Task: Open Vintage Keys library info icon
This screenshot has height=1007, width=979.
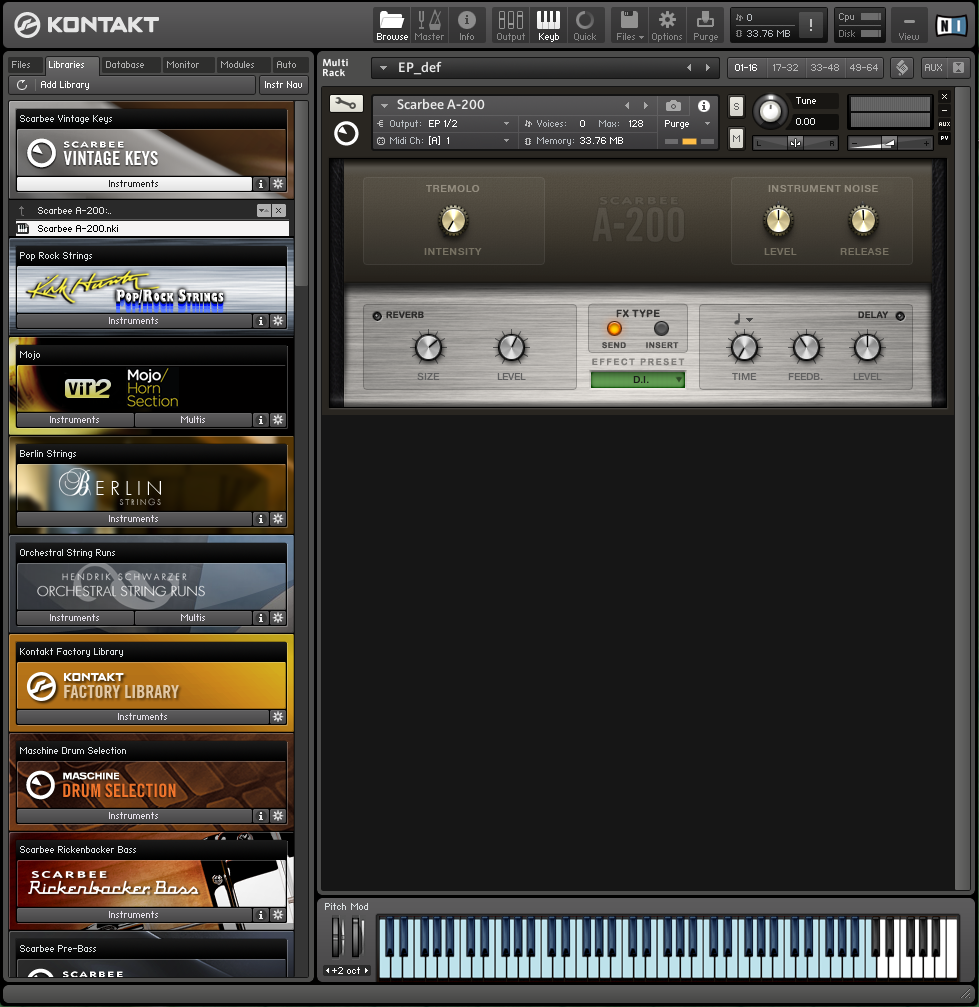Action: (260, 184)
